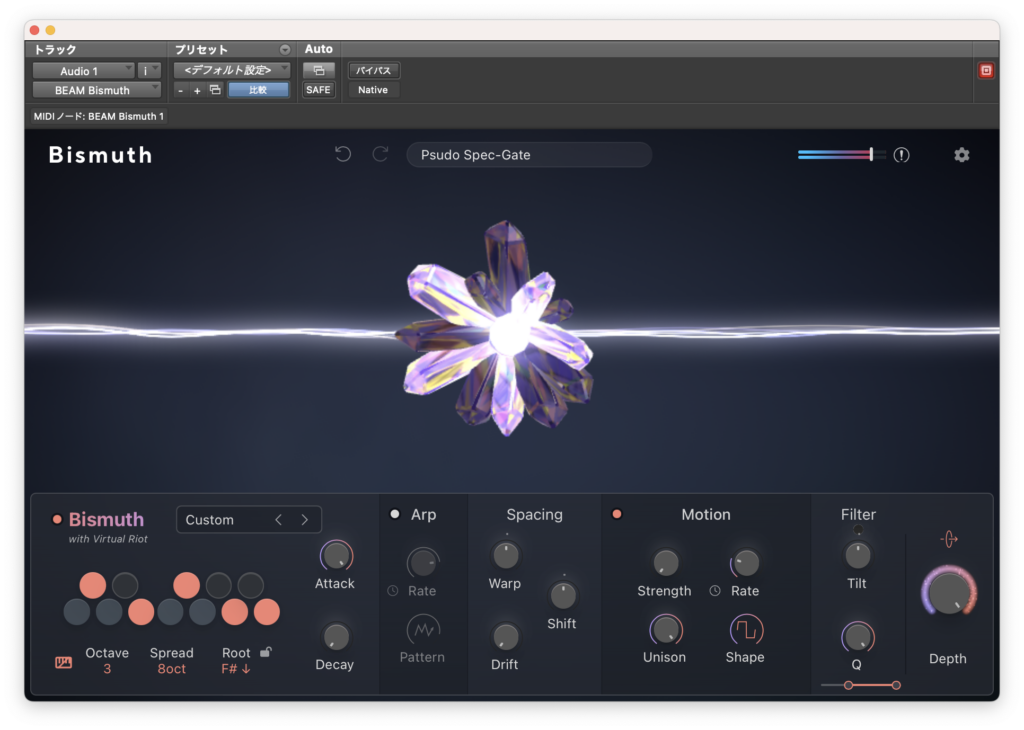The height and width of the screenshot is (730, 1024).
Task: Enable the Arp section toggle dot
Action: tap(394, 514)
